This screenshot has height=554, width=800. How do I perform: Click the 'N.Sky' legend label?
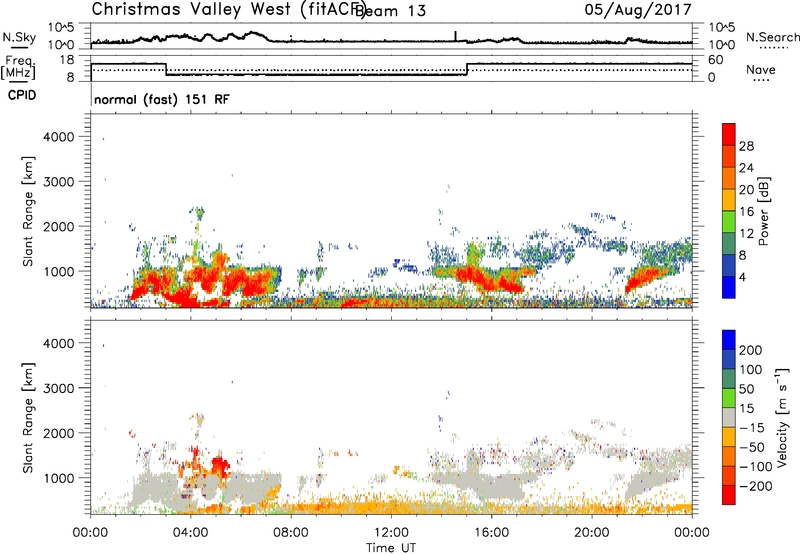click(x=19, y=38)
